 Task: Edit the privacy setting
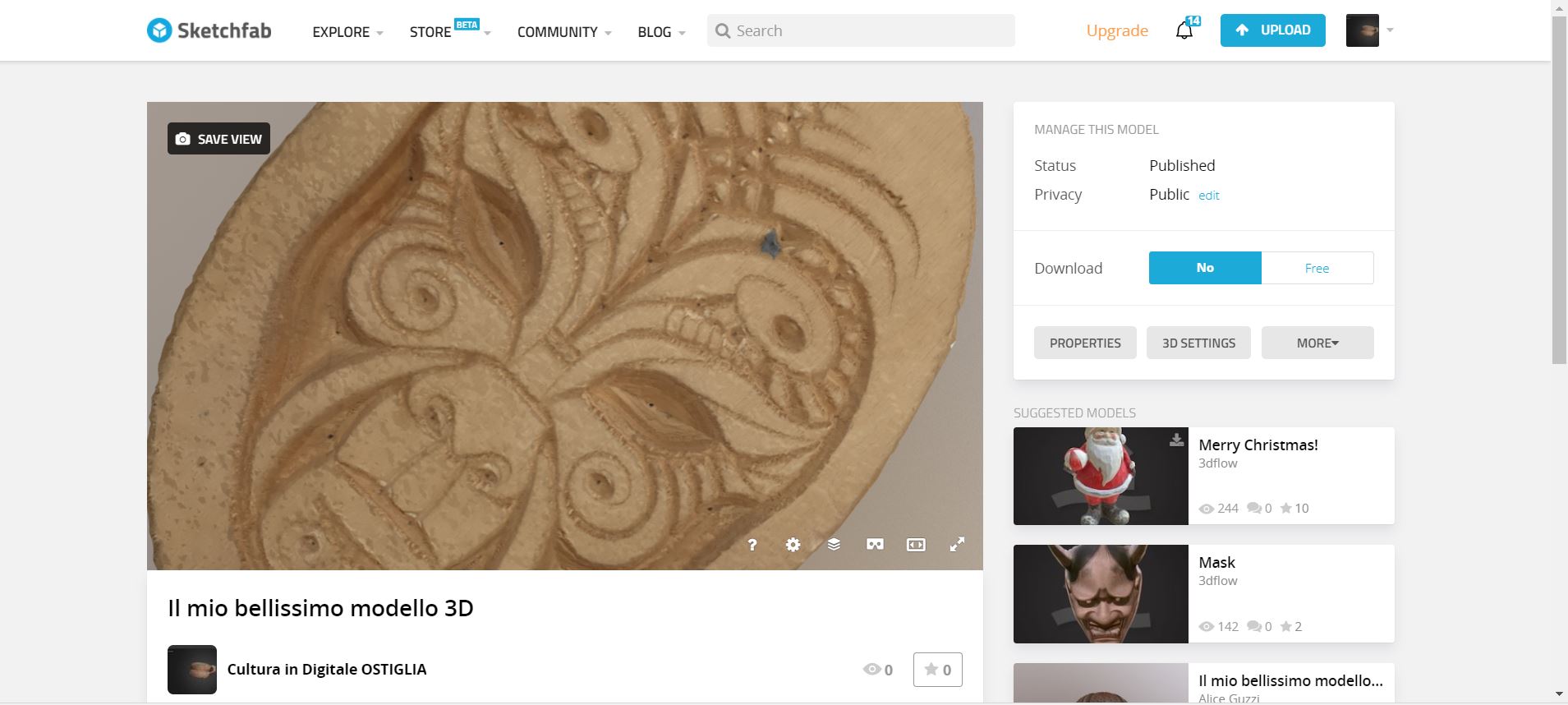tap(1208, 196)
